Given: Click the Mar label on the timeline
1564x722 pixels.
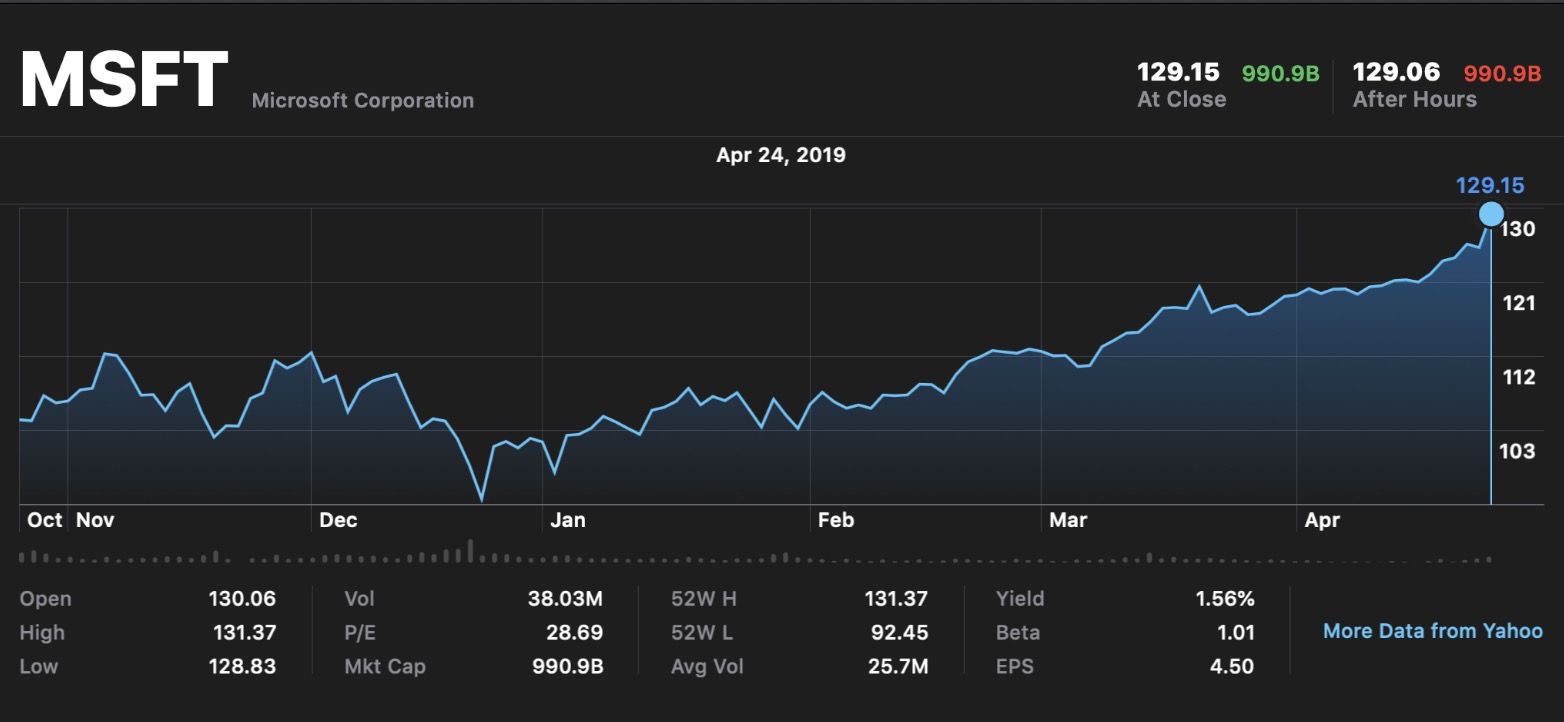Looking at the screenshot, I should [x=1068, y=520].
